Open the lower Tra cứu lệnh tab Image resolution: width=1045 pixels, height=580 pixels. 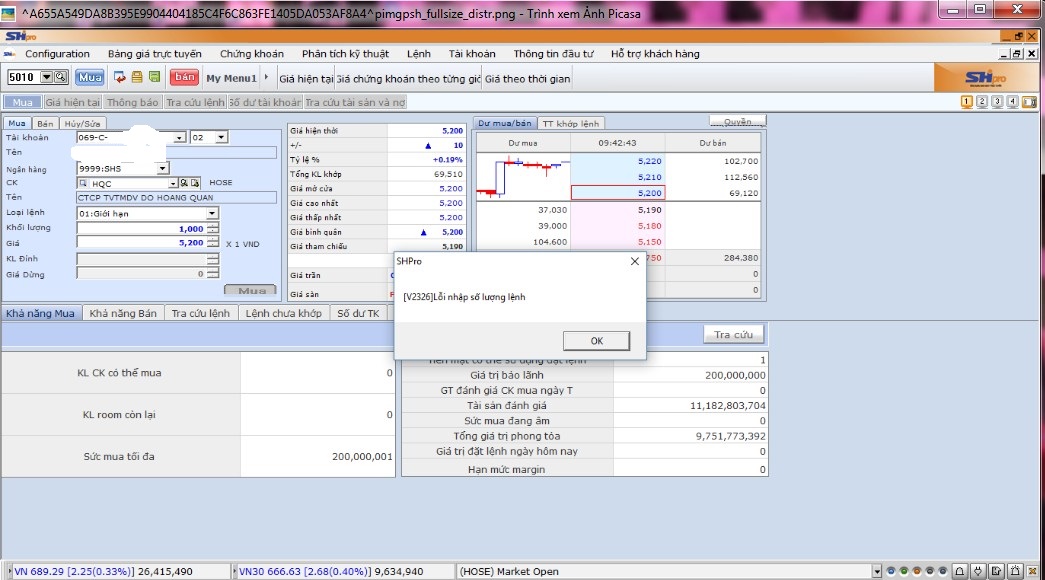pyautogui.click(x=201, y=313)
